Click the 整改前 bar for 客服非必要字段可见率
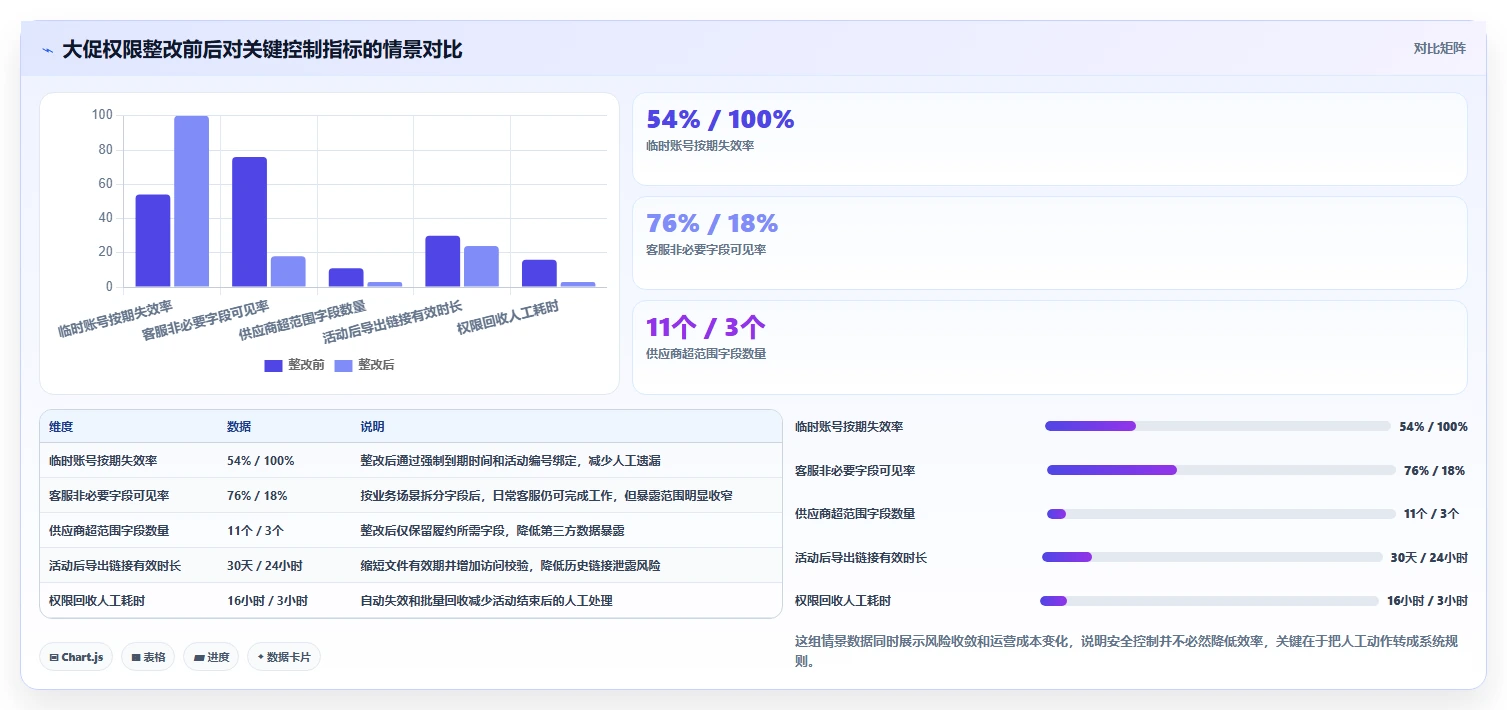The width and height of the screenshot is (1507, 710). [250, 222]
